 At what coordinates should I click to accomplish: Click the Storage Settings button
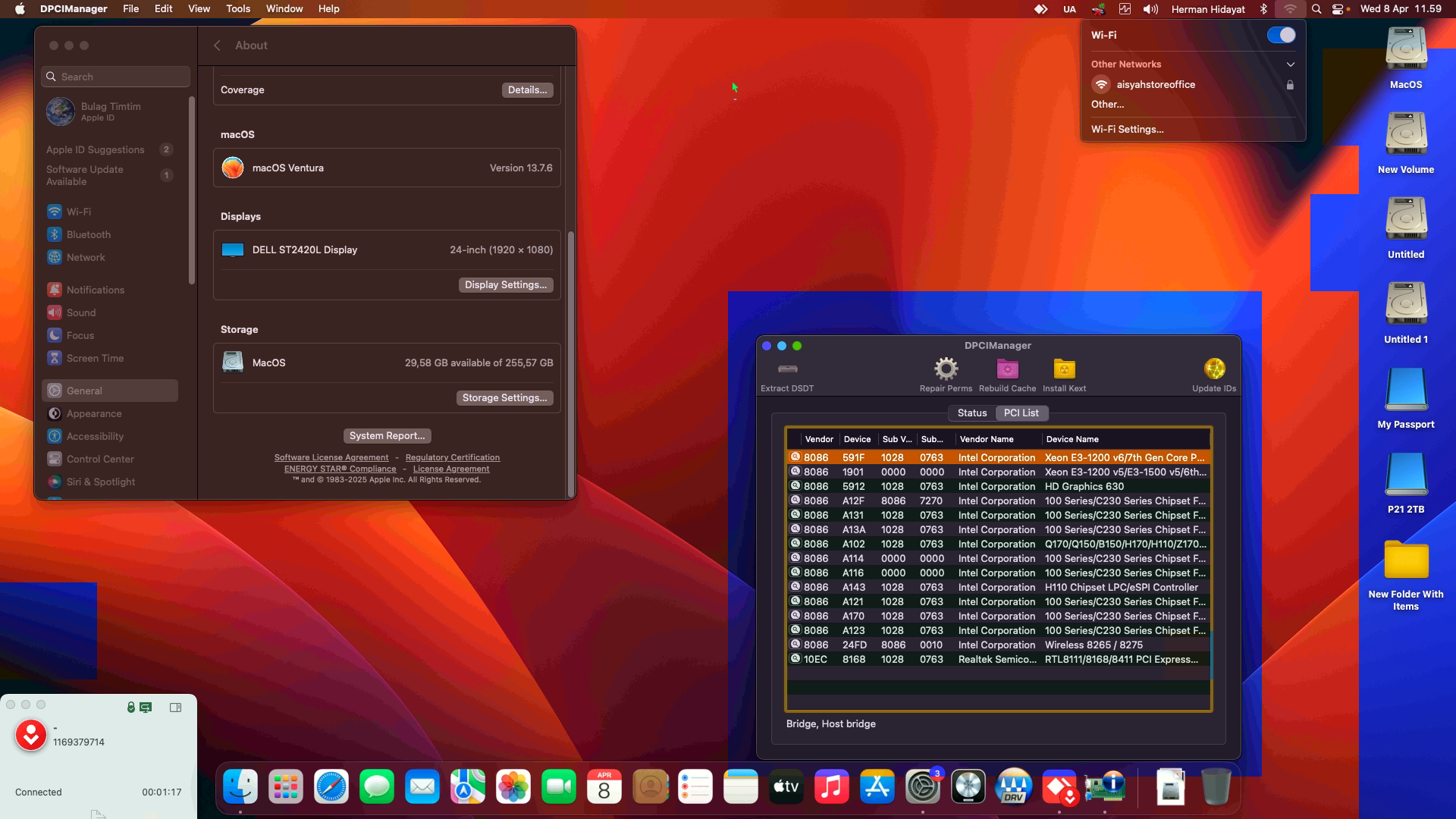(504, 398)
